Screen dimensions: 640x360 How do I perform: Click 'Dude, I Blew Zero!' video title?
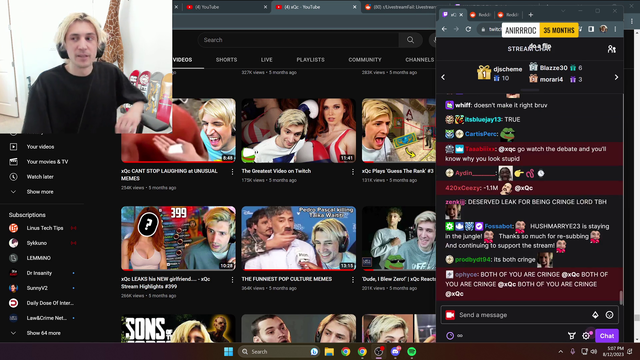[398, 279]
